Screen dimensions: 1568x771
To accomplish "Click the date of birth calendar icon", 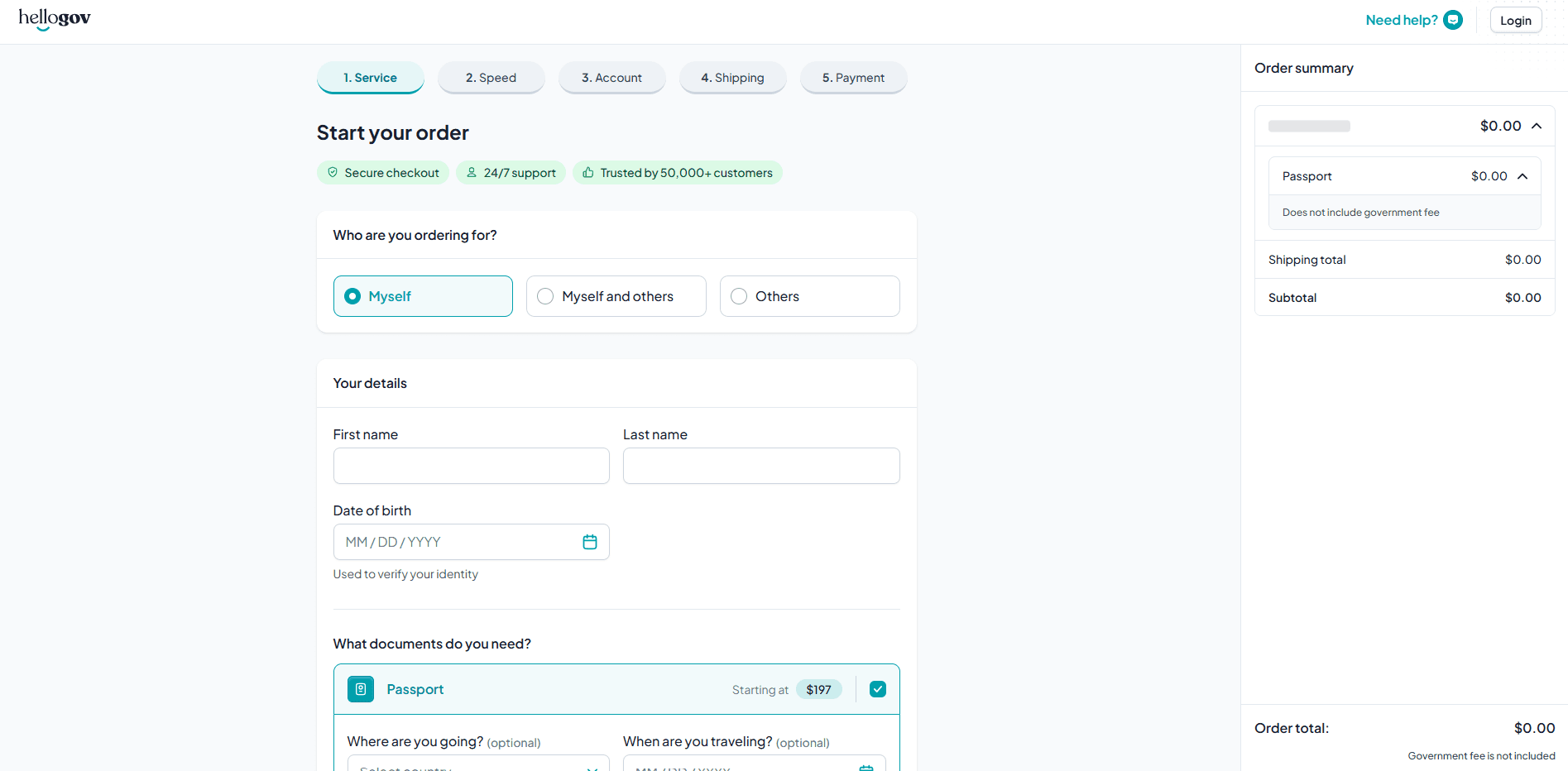I will [590, 542].
